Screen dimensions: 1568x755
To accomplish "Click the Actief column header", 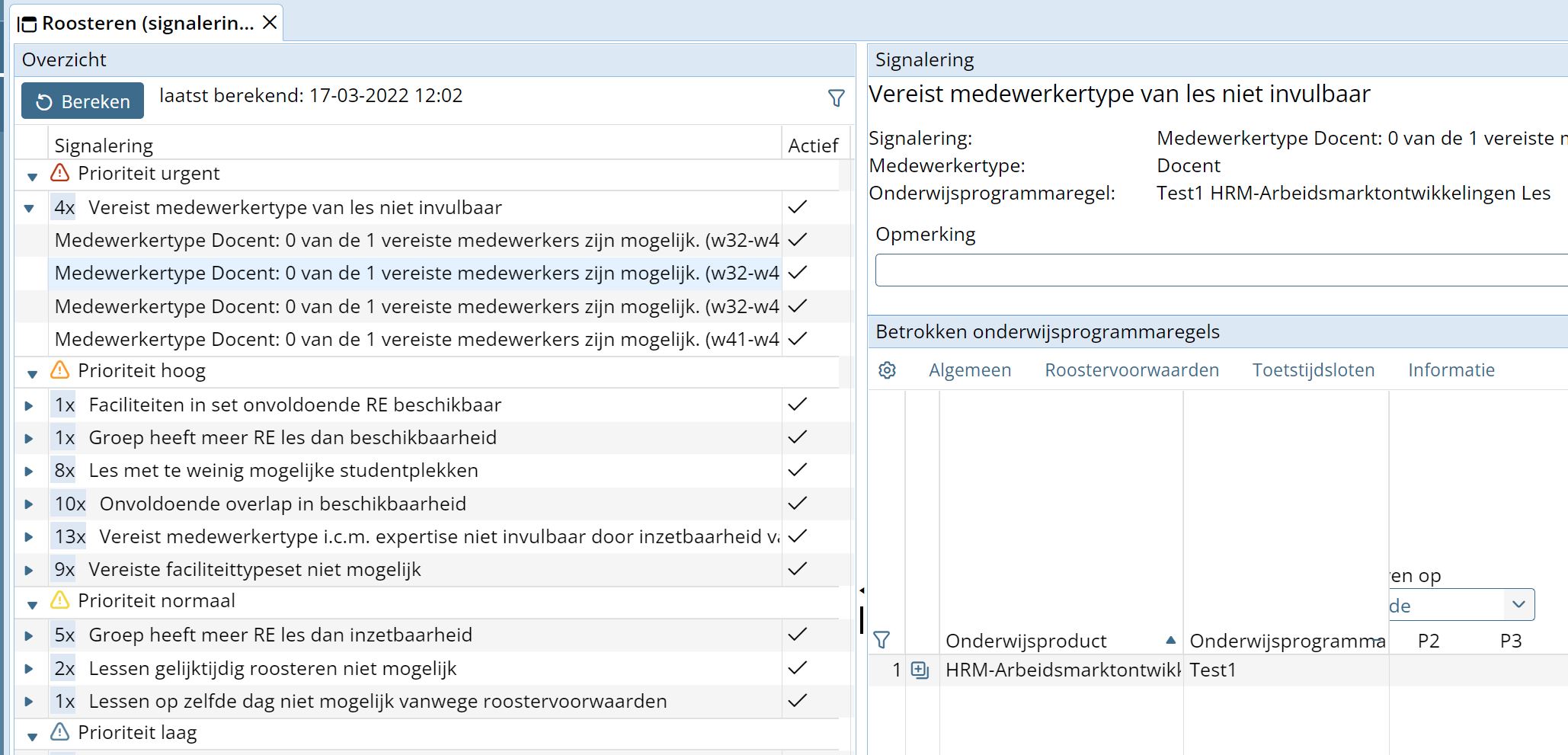I will (x=813, y=146).
